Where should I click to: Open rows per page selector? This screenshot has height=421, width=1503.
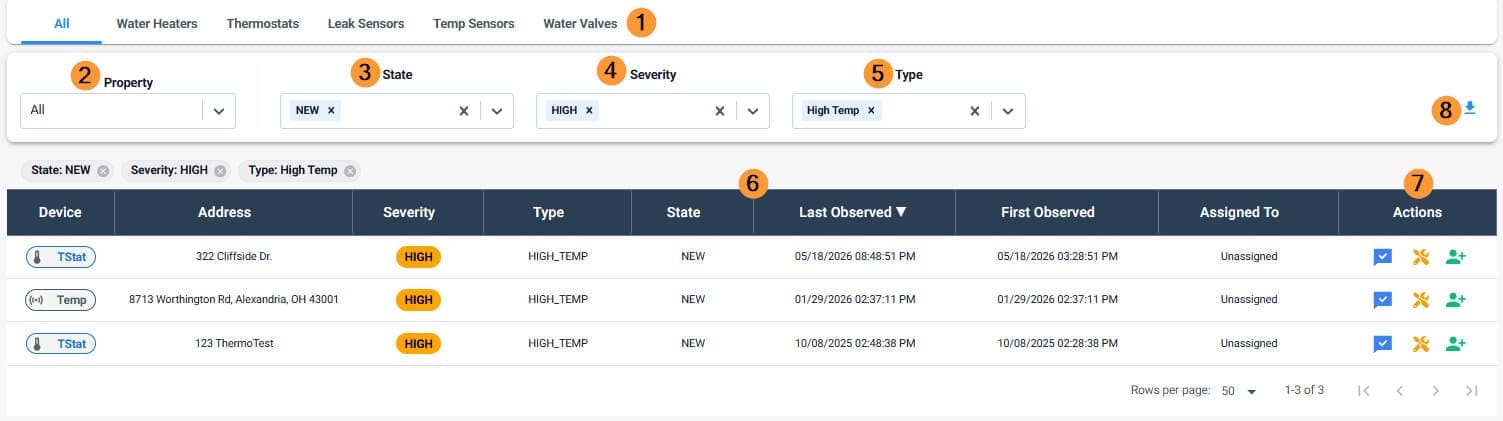(1240, 390)
